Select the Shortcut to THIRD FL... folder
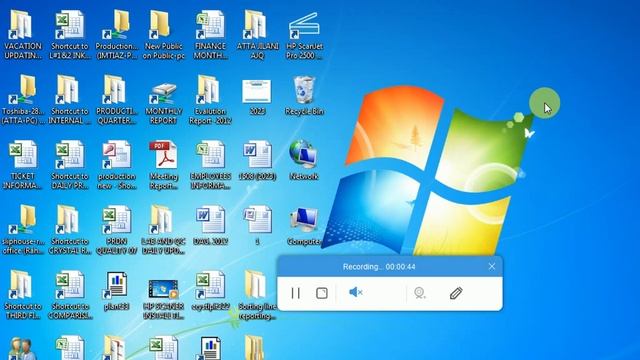The width and height of the screenshot is (640, 360). tap(22, 295)
